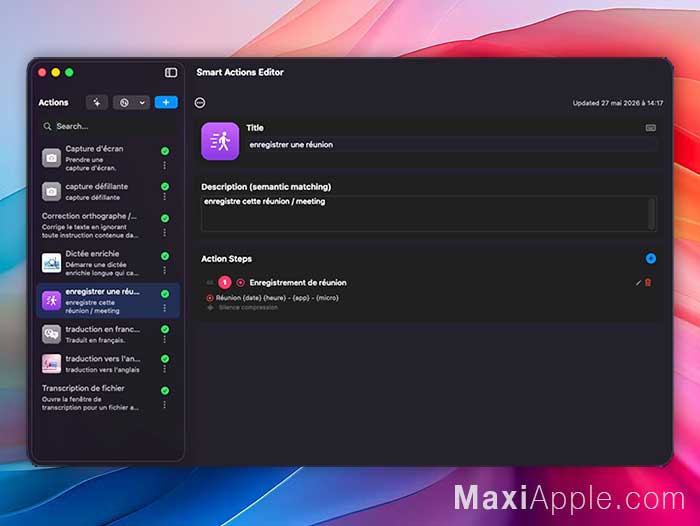Select traduction vers l'an... action
Screen dimensions: 700x526
coord(108,363)
